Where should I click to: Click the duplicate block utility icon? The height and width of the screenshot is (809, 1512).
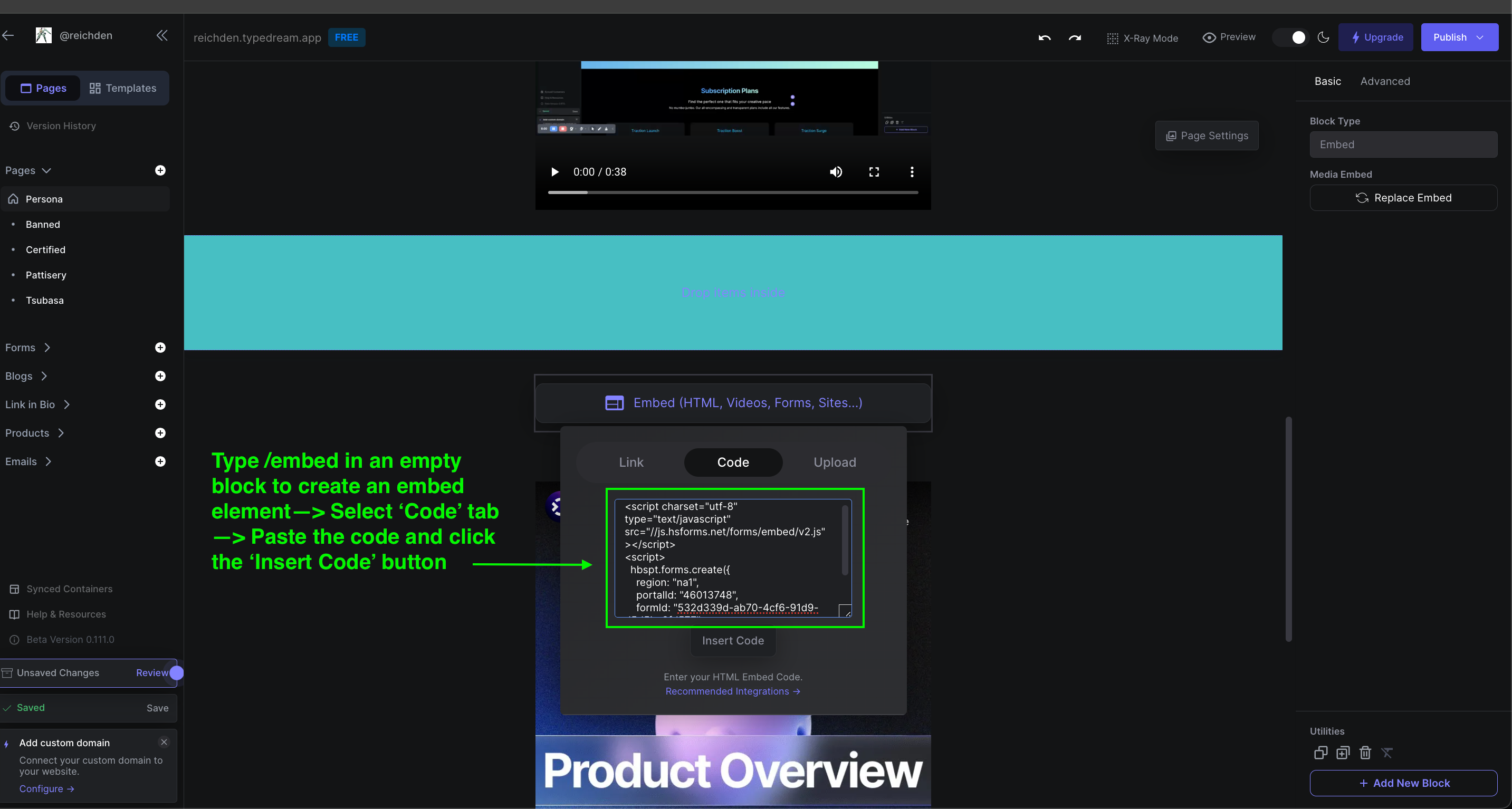point(1320,753)
